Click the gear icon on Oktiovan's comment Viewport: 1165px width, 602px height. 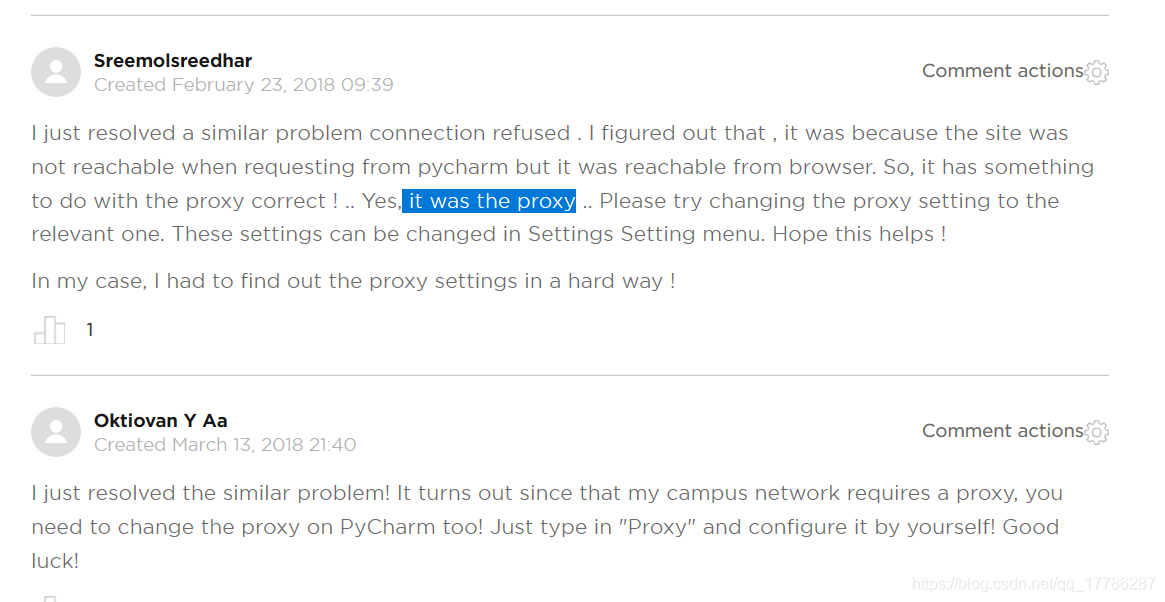click(1097, 432)
